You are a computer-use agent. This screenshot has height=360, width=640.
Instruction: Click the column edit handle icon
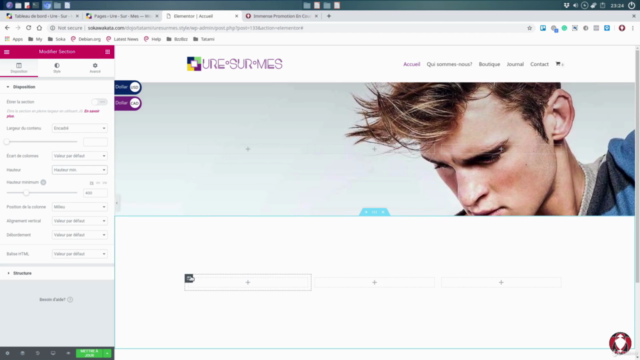pos(189,278)
